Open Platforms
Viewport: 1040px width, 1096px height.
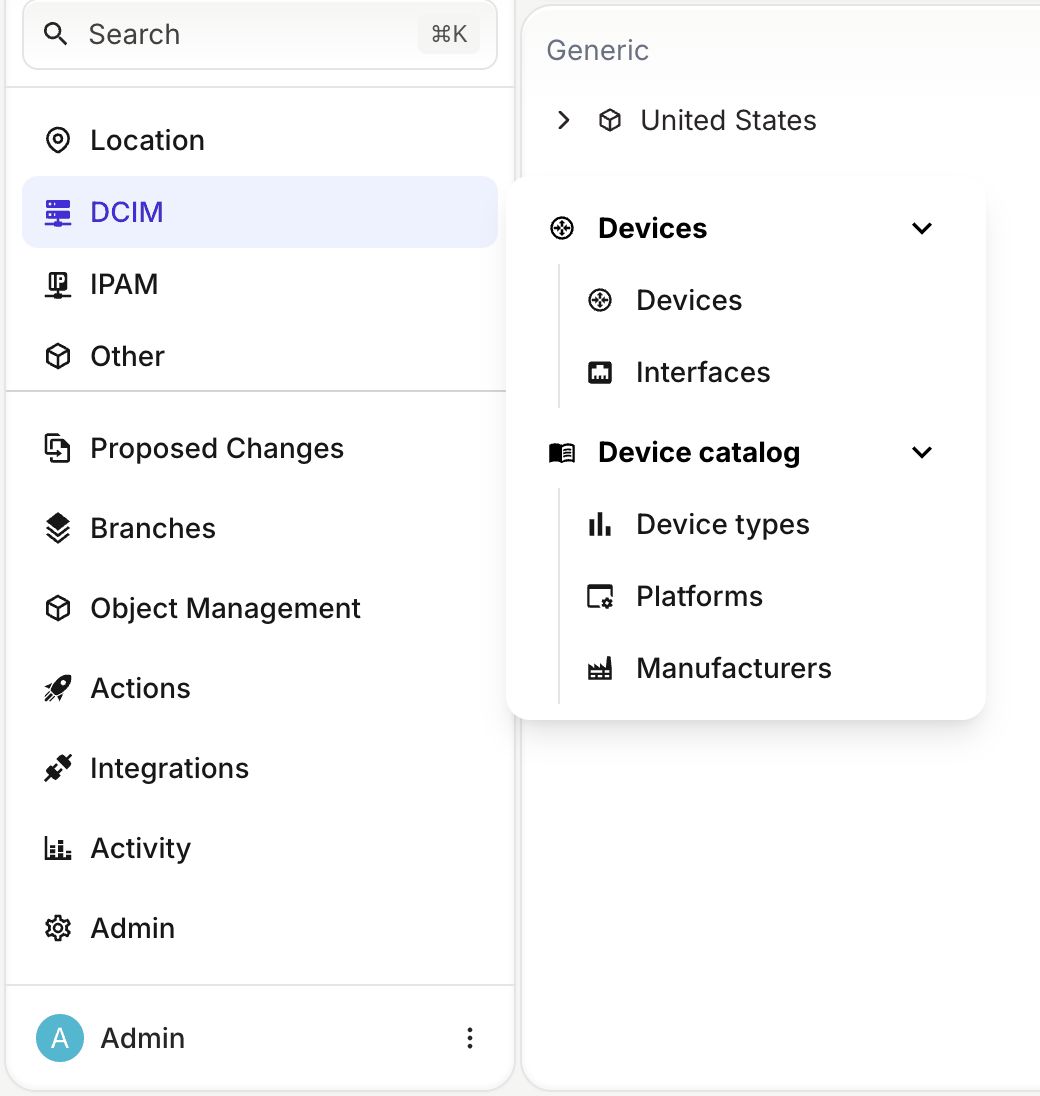(x=699, y=597)
